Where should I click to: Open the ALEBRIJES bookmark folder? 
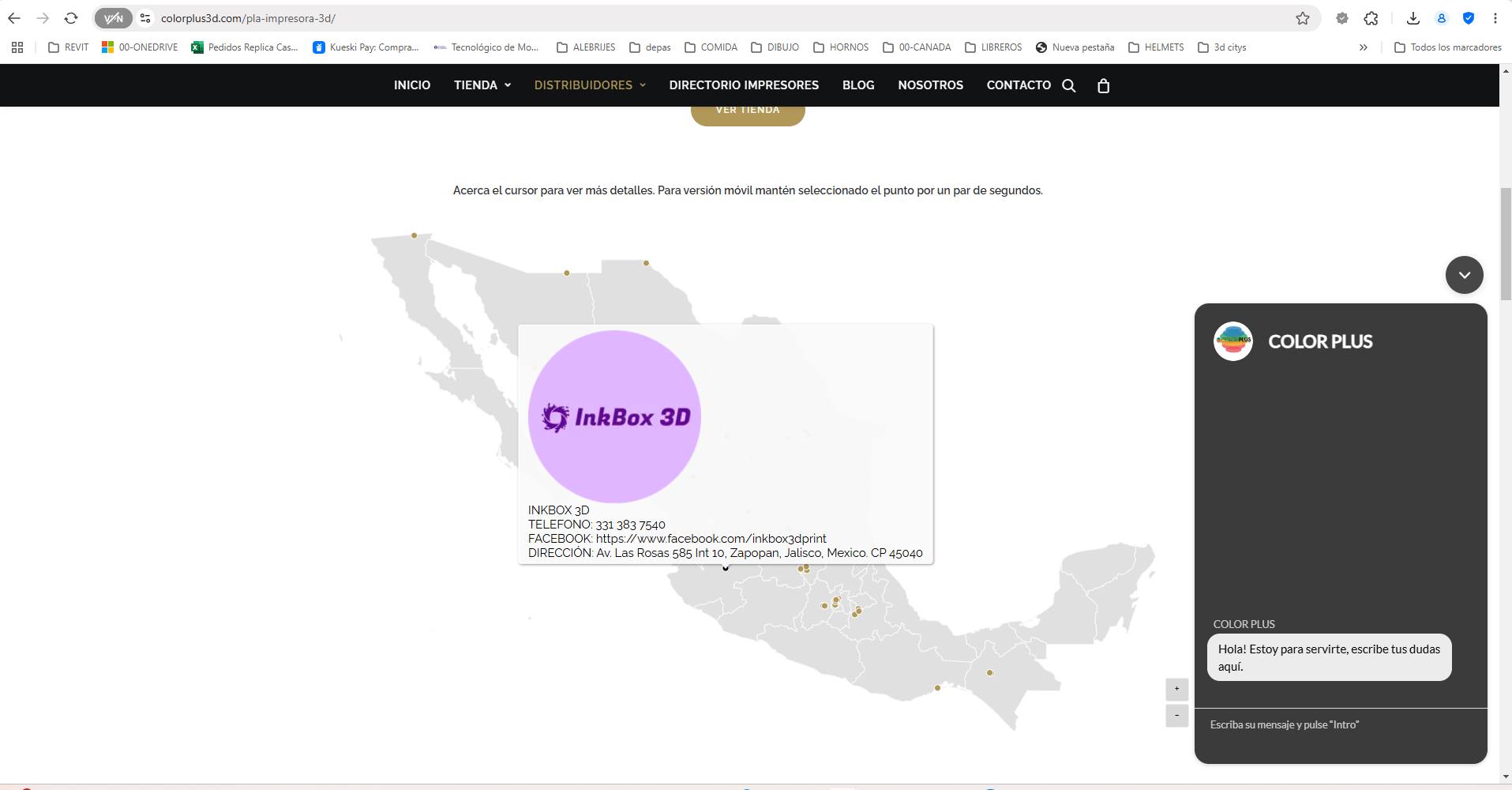(586, 47)
